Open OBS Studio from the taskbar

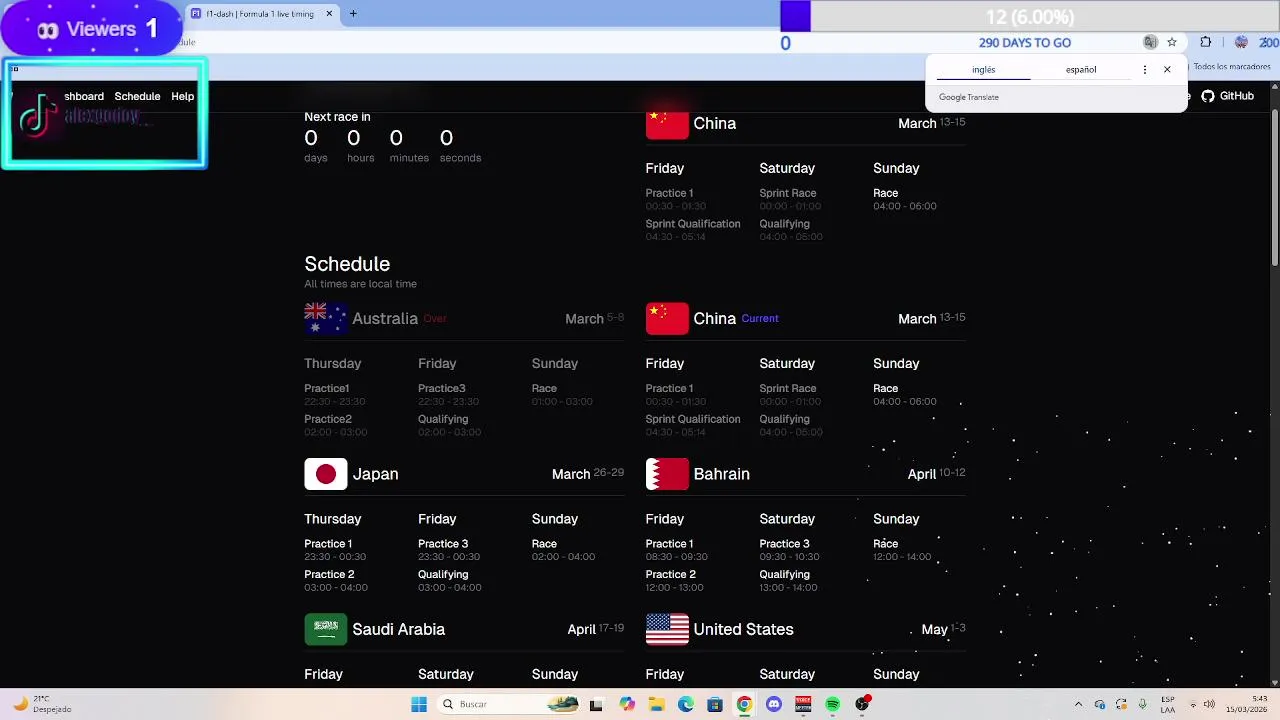(x=862, y=704)
